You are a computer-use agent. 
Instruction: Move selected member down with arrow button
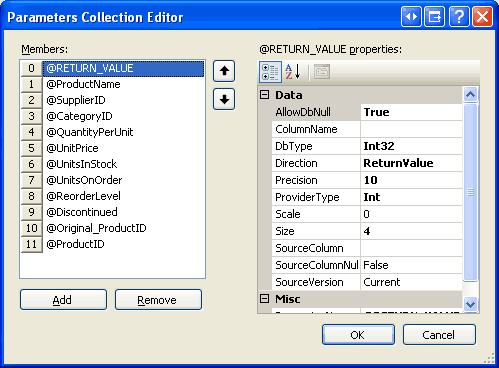coord(224,99)
